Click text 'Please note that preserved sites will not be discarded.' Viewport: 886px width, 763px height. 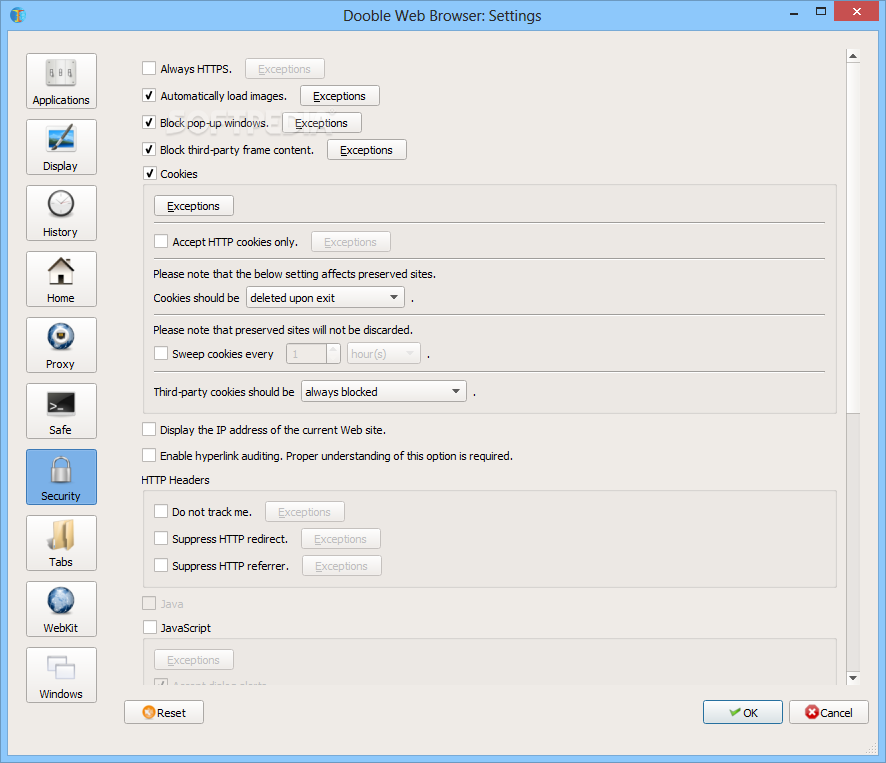(283, 330)
